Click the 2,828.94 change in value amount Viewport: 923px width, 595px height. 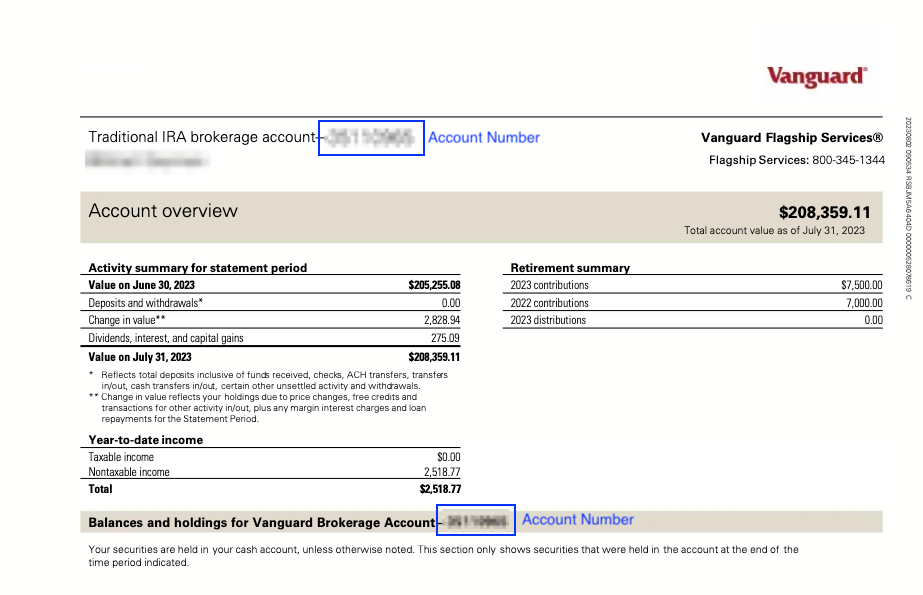point(442,320)
